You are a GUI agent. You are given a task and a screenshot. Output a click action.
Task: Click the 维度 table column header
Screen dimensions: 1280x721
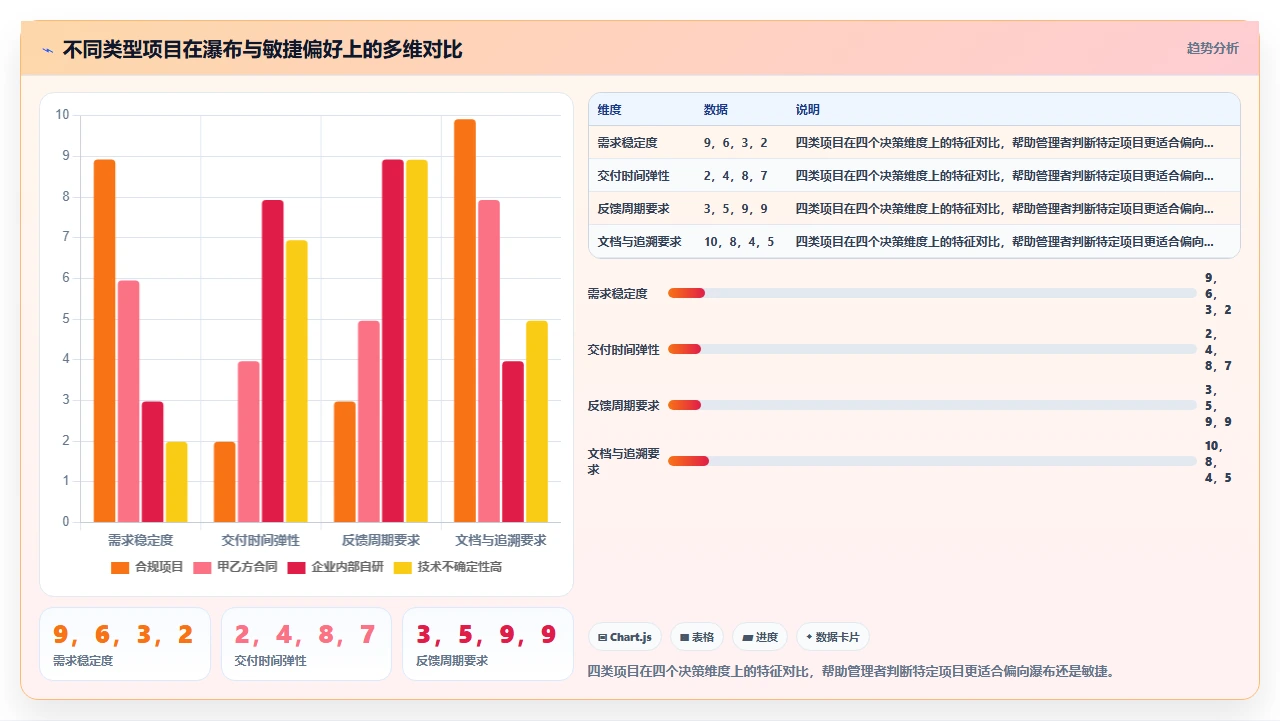(609, 109)
